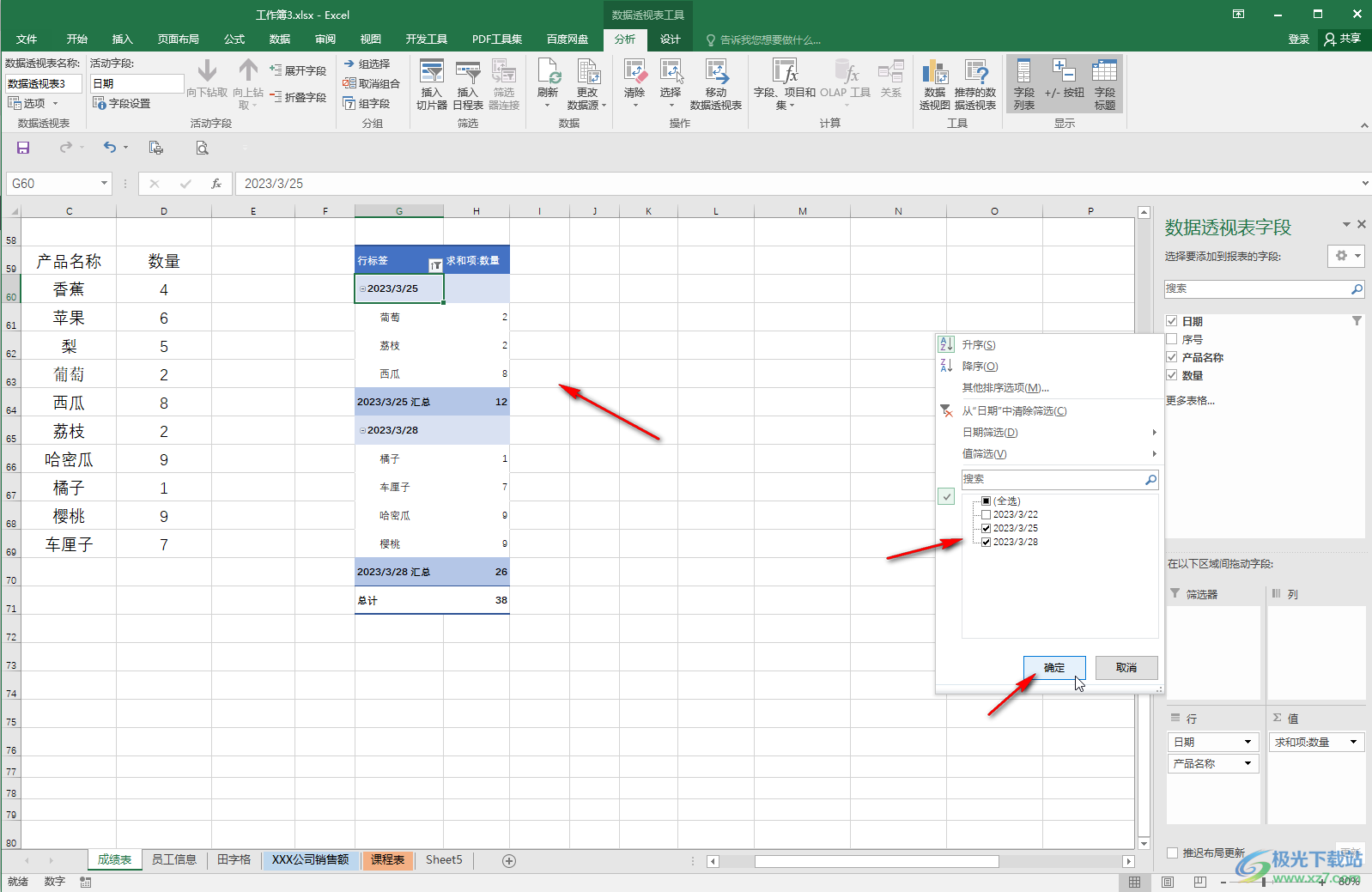The height and width of the screenshot is (892, 1372).
Task: Click the vertical scrollbar down arrow
Action: tap(1144, 844)
